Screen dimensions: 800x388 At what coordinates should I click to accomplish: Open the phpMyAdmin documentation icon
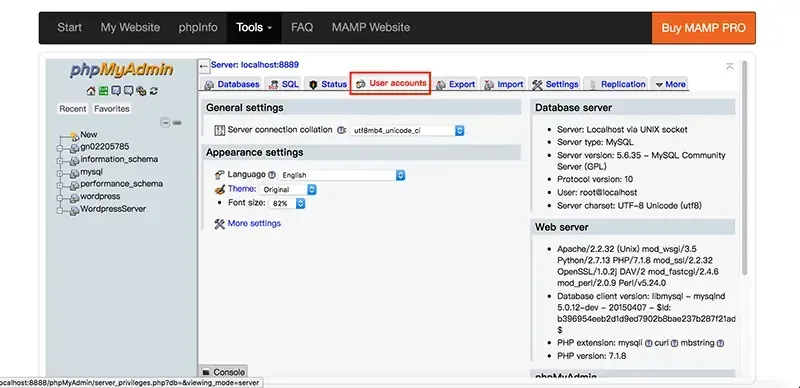[x=116, y=91]
